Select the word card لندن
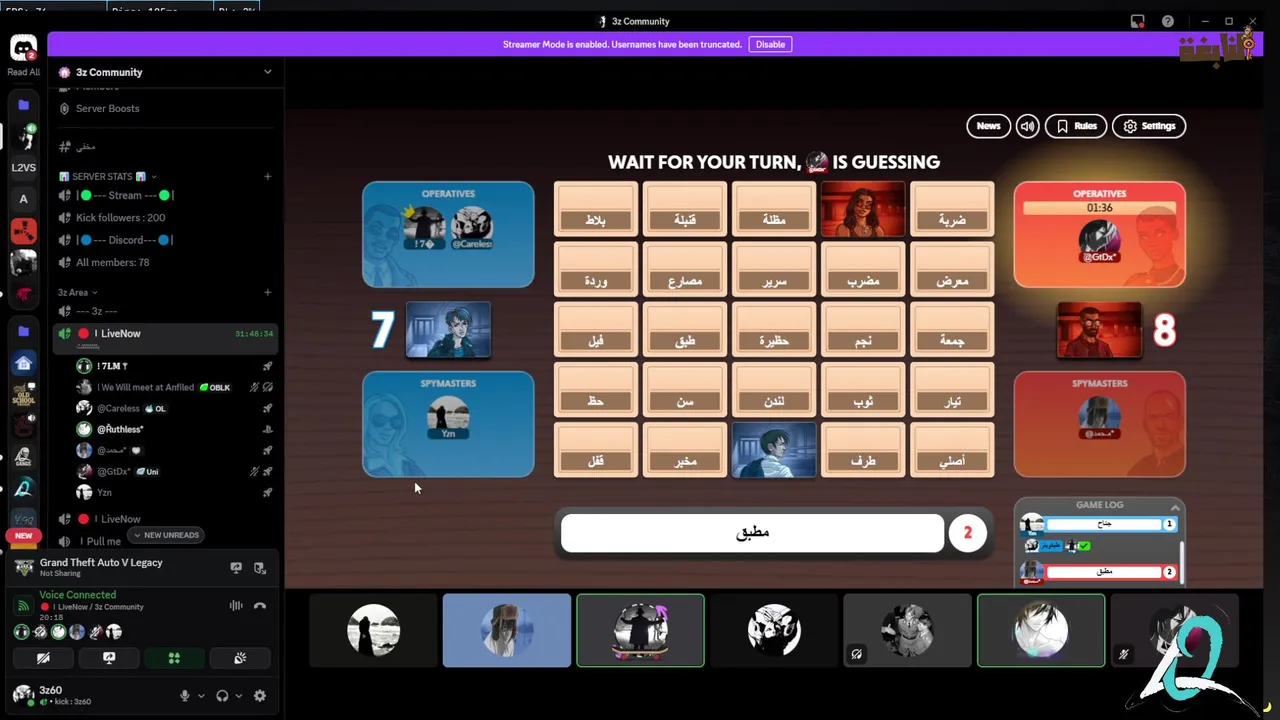 (774, 389)
